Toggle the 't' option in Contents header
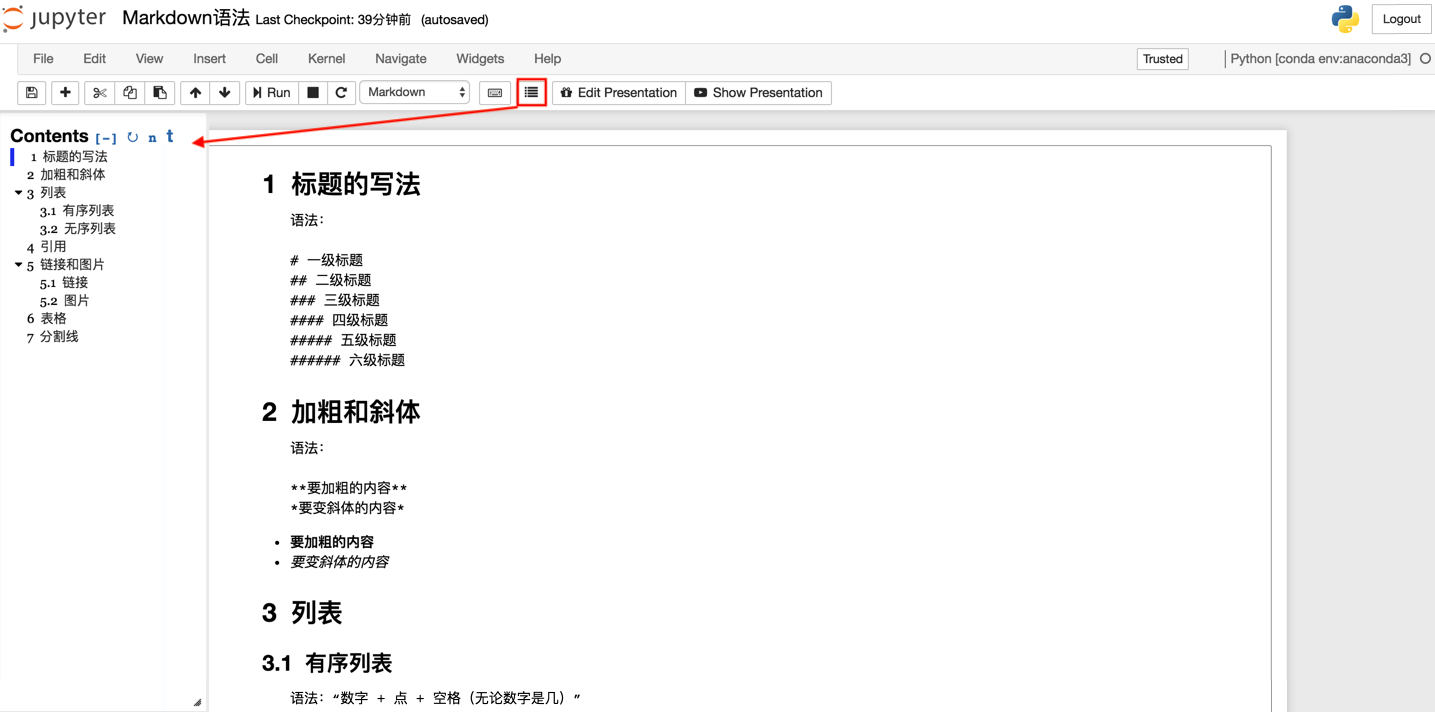1435x712 pixels. tap(169, 136)
